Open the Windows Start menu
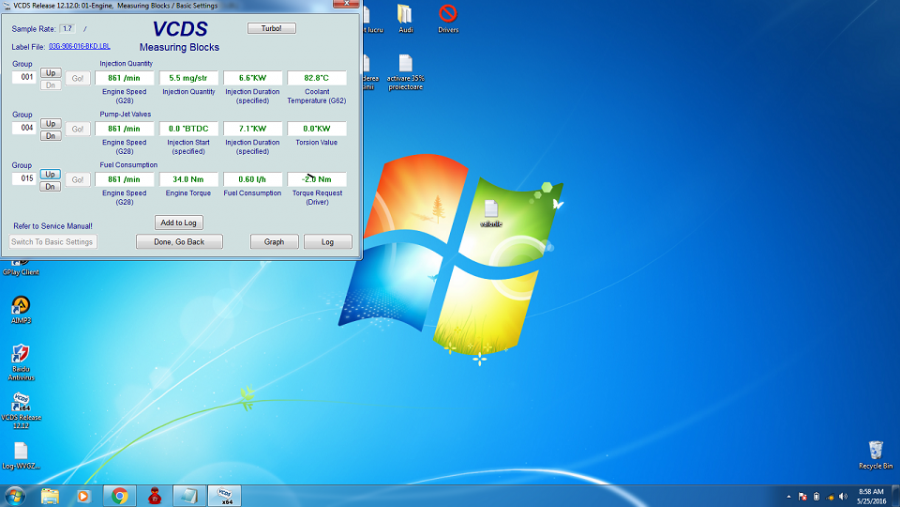900x507 pixels. [15, 495]
